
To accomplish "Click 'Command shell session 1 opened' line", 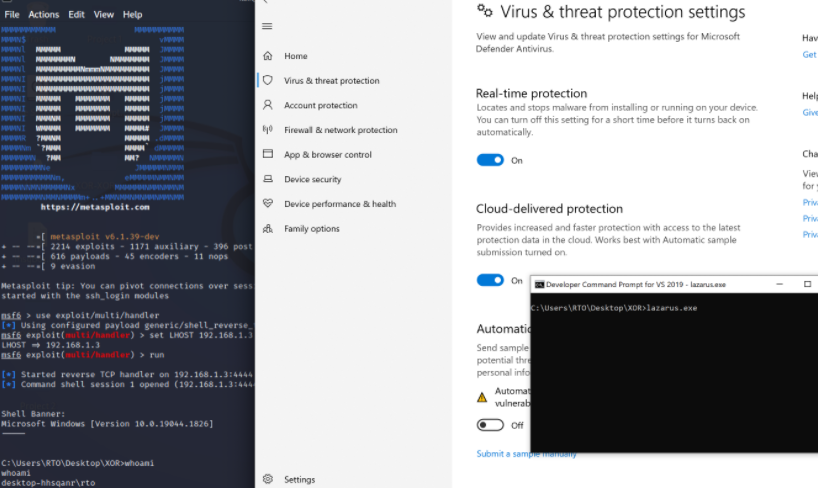I will click(x=127, y=384).
